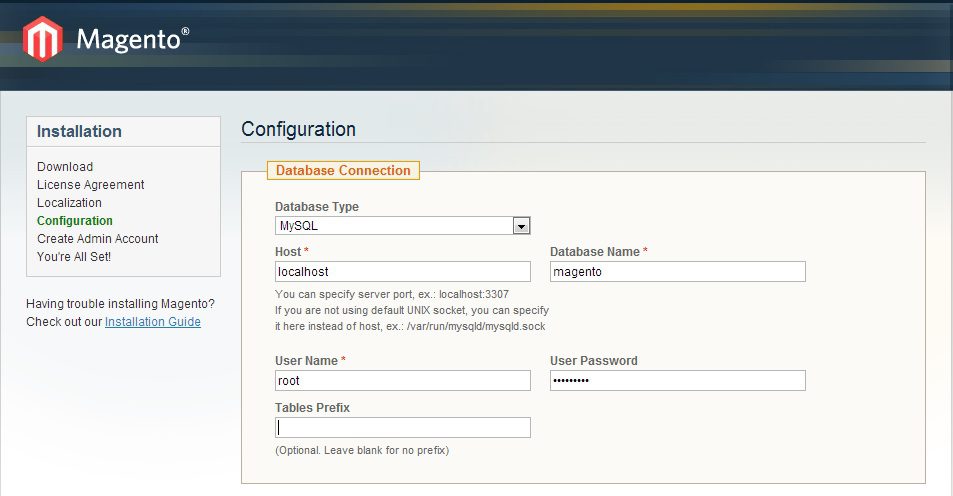Click the Database Connection section header
This screenshot has height=496, width=953.
(x=343, y=170)
